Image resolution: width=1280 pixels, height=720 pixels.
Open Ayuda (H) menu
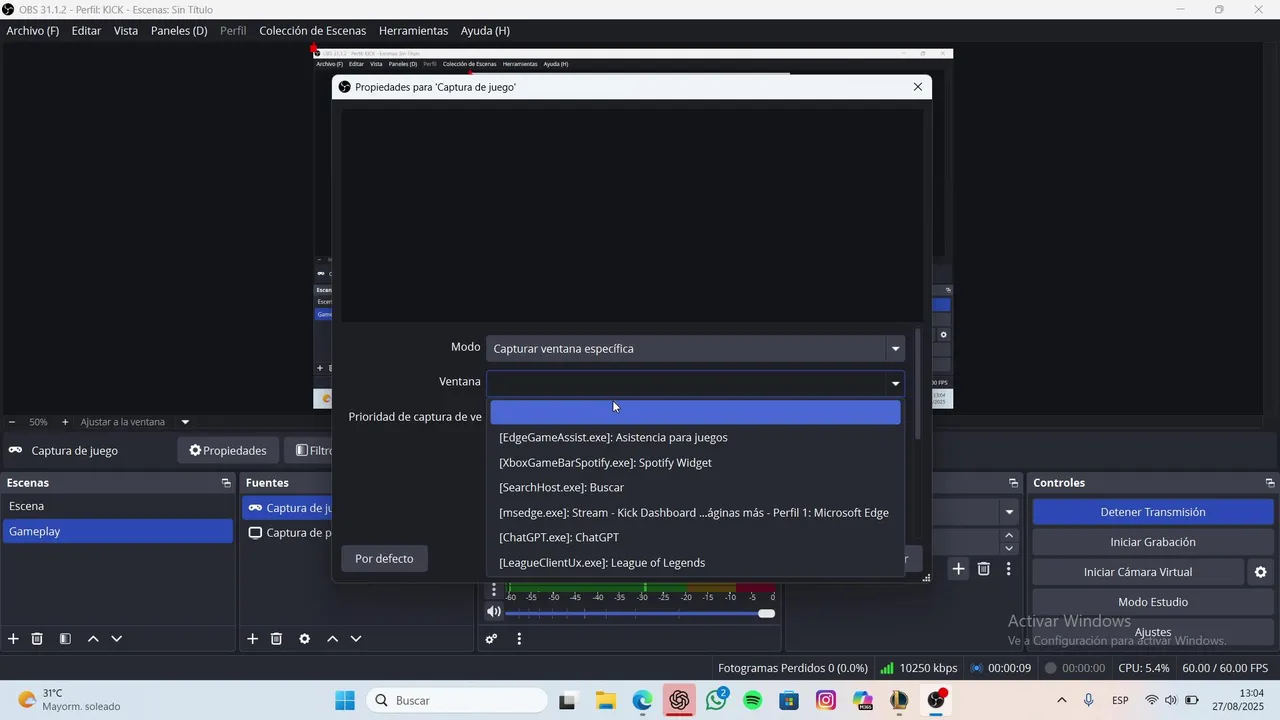tap(485, 31)
